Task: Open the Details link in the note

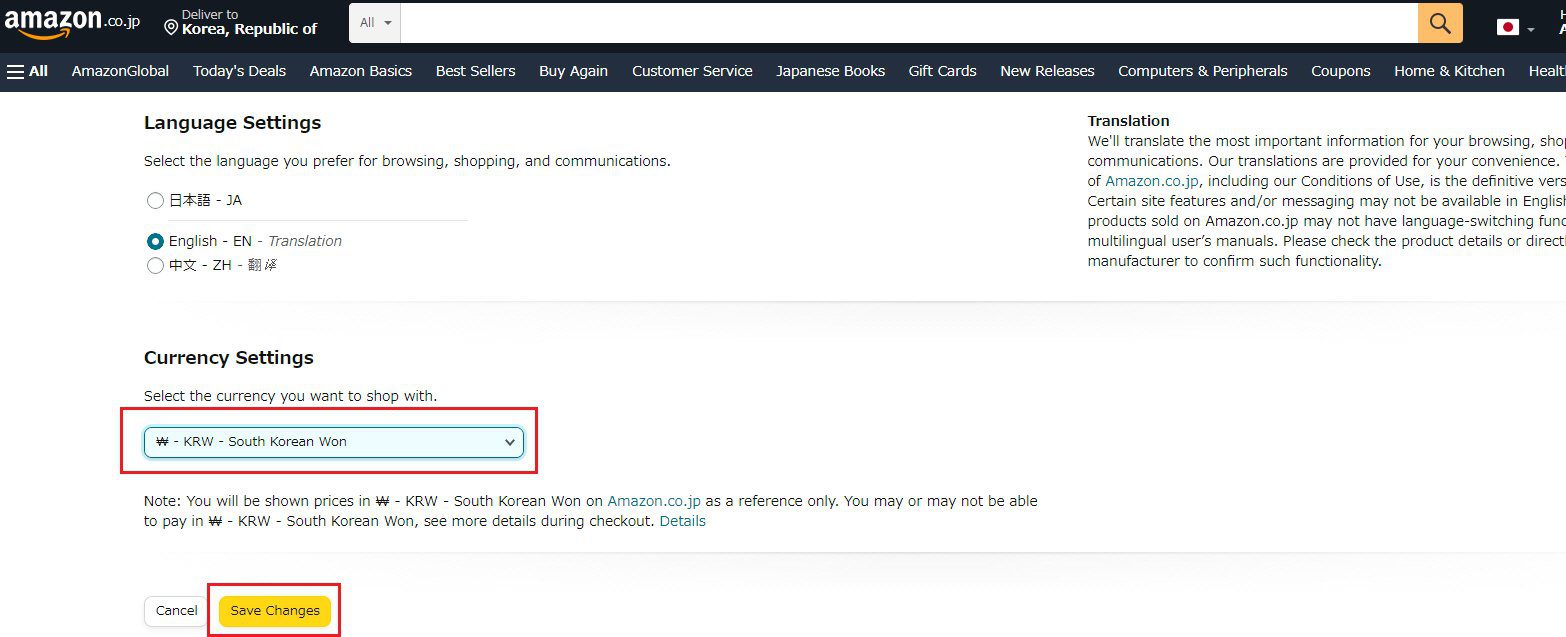Action: (682, 521)
